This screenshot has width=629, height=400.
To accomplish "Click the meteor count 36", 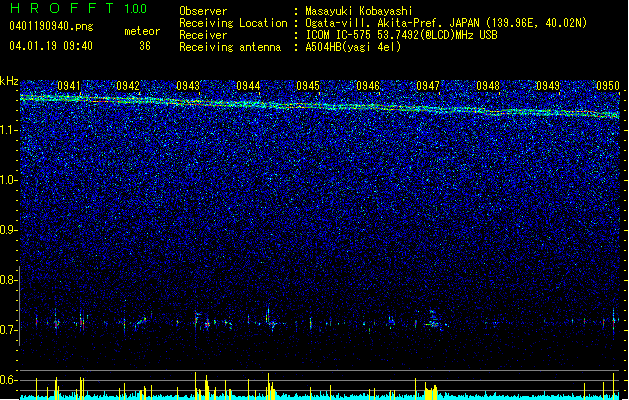I will coord(145,46).
